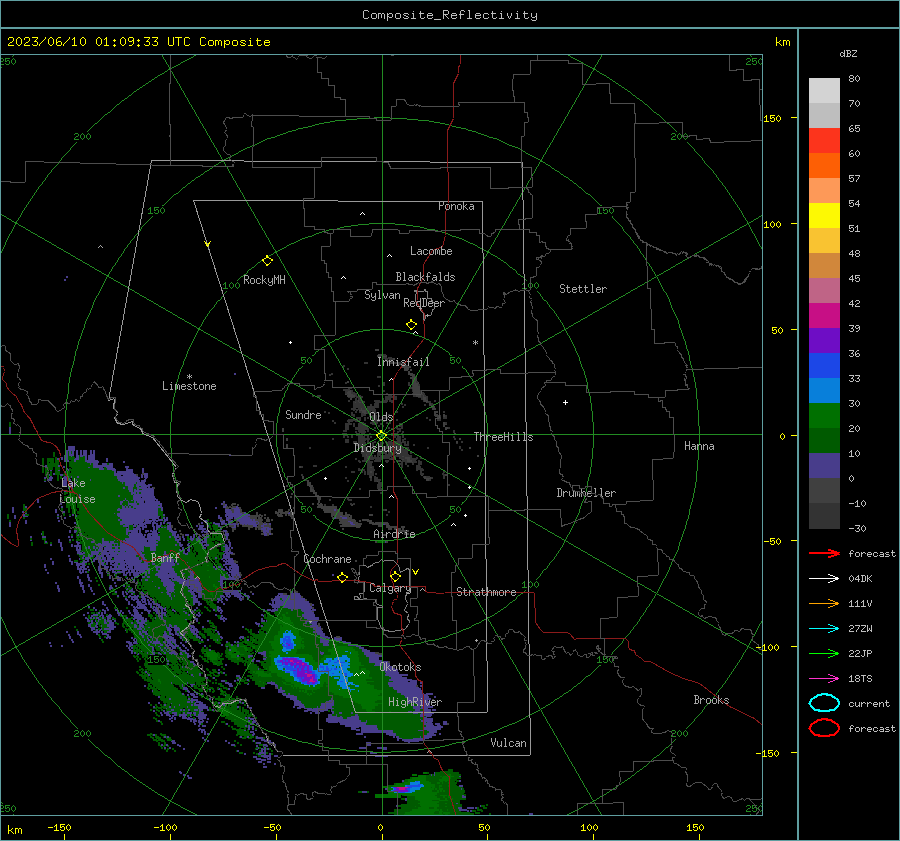The image size is (900, 841).
Task: Select the orange swatch between 60 and 57
Action: (824, 165)
